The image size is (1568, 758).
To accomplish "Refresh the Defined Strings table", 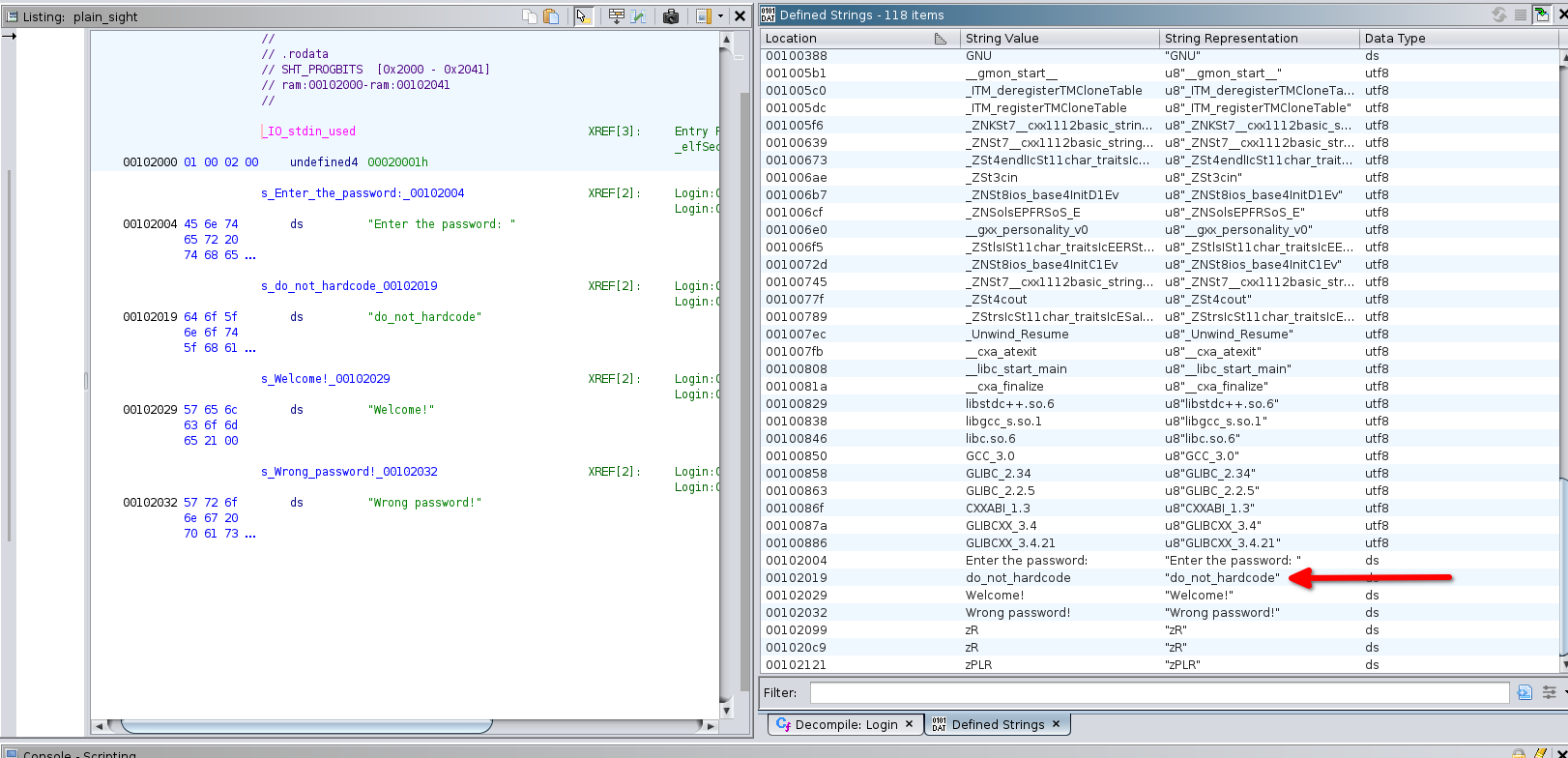I will point(1499,15).
